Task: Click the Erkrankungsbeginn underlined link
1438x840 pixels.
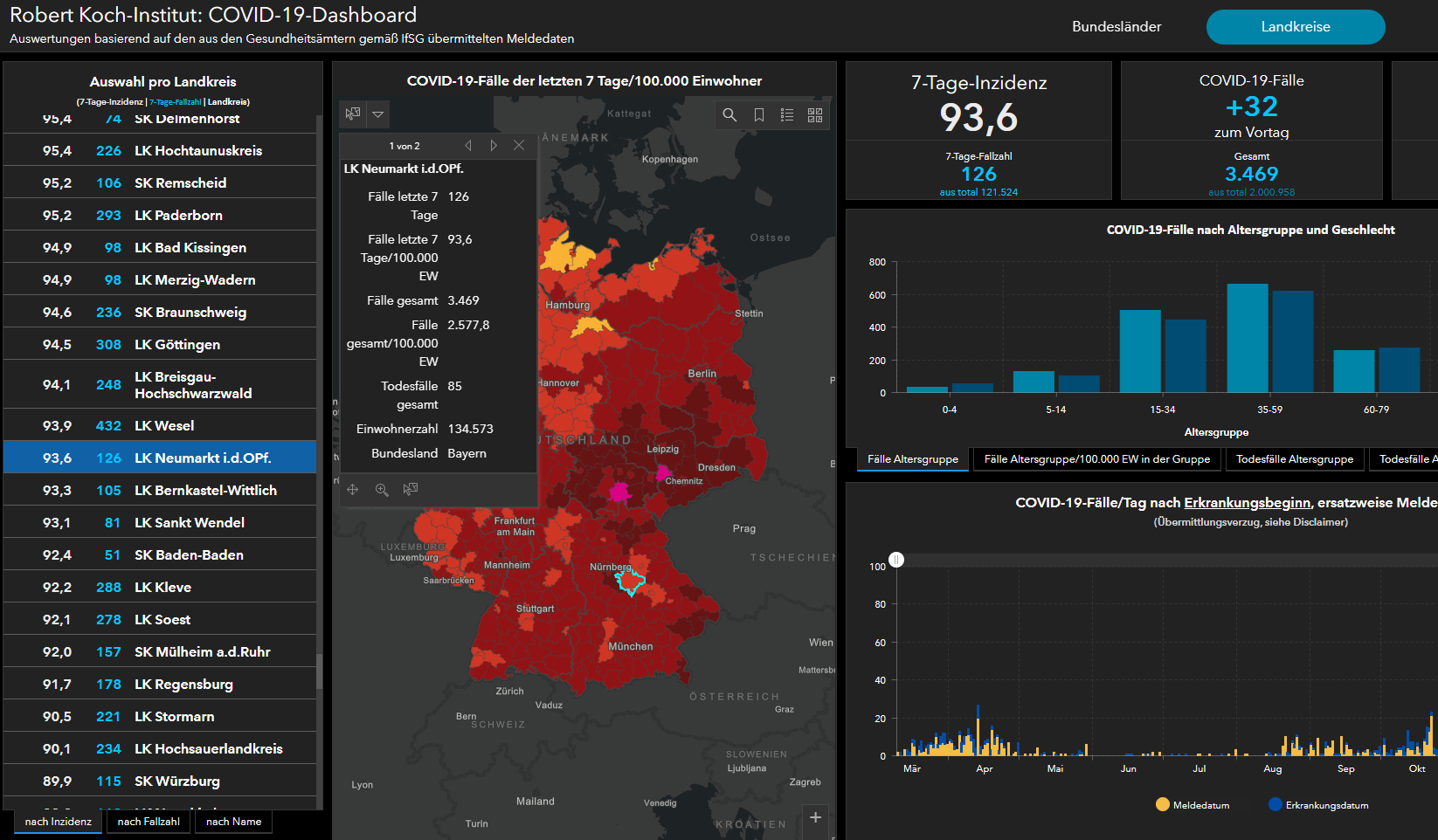Action: (1247, 502)
